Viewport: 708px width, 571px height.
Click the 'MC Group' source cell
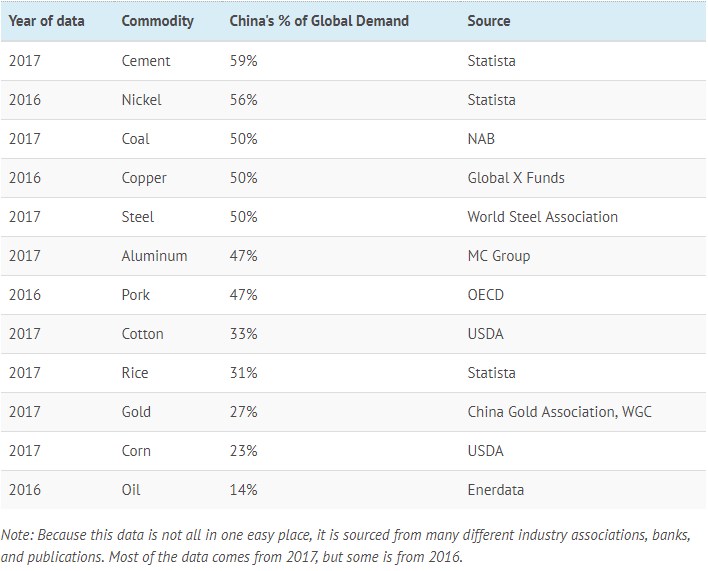(499, 256)
